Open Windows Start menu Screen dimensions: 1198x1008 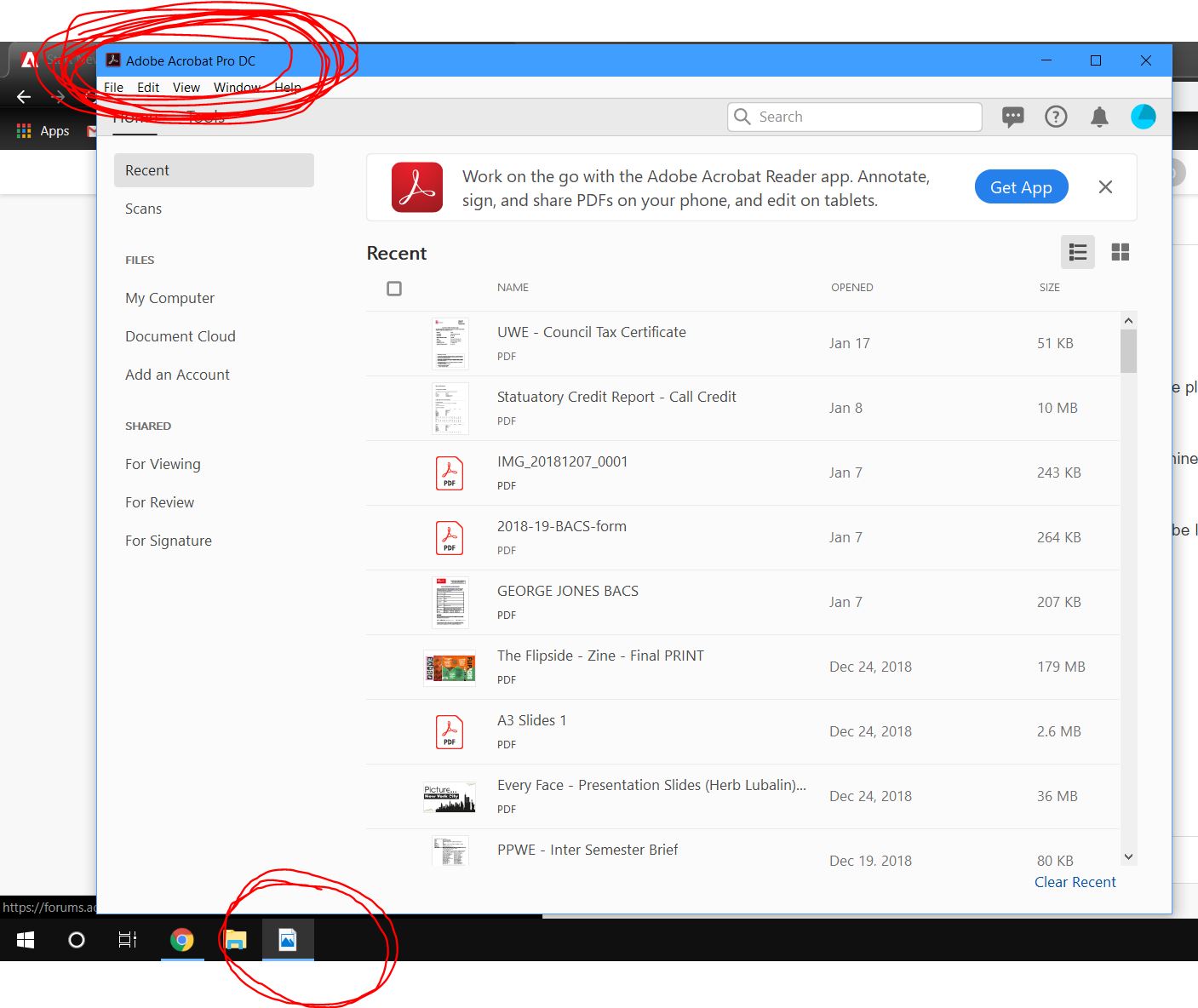click(x=26, y=940)
